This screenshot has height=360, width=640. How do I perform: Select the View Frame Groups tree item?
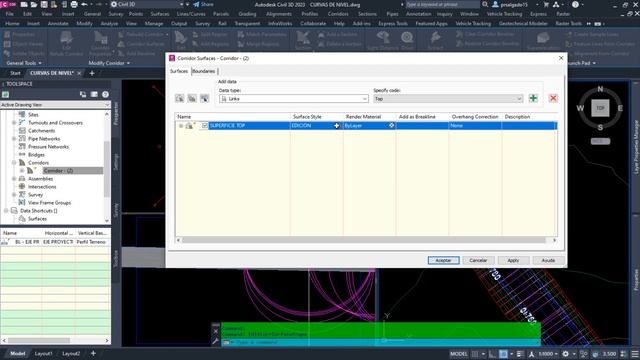point(49,203)
